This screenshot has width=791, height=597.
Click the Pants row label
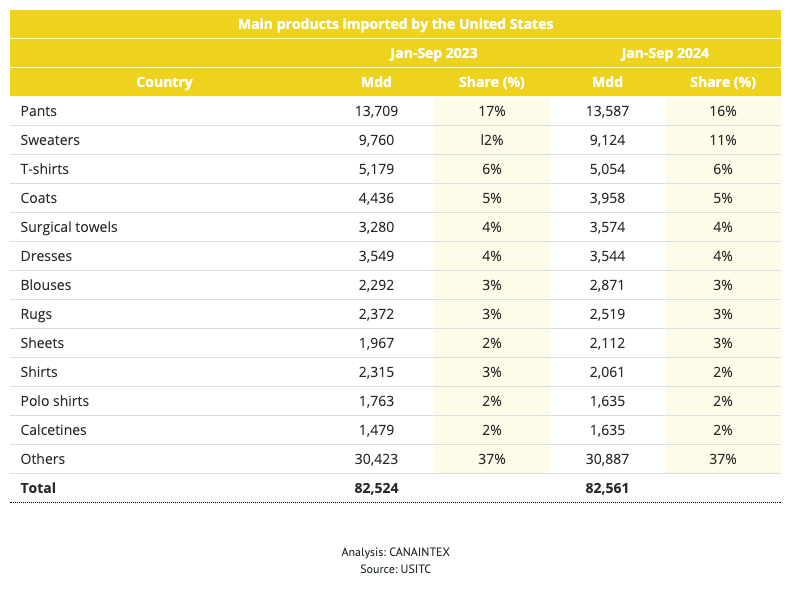point(38,111)
